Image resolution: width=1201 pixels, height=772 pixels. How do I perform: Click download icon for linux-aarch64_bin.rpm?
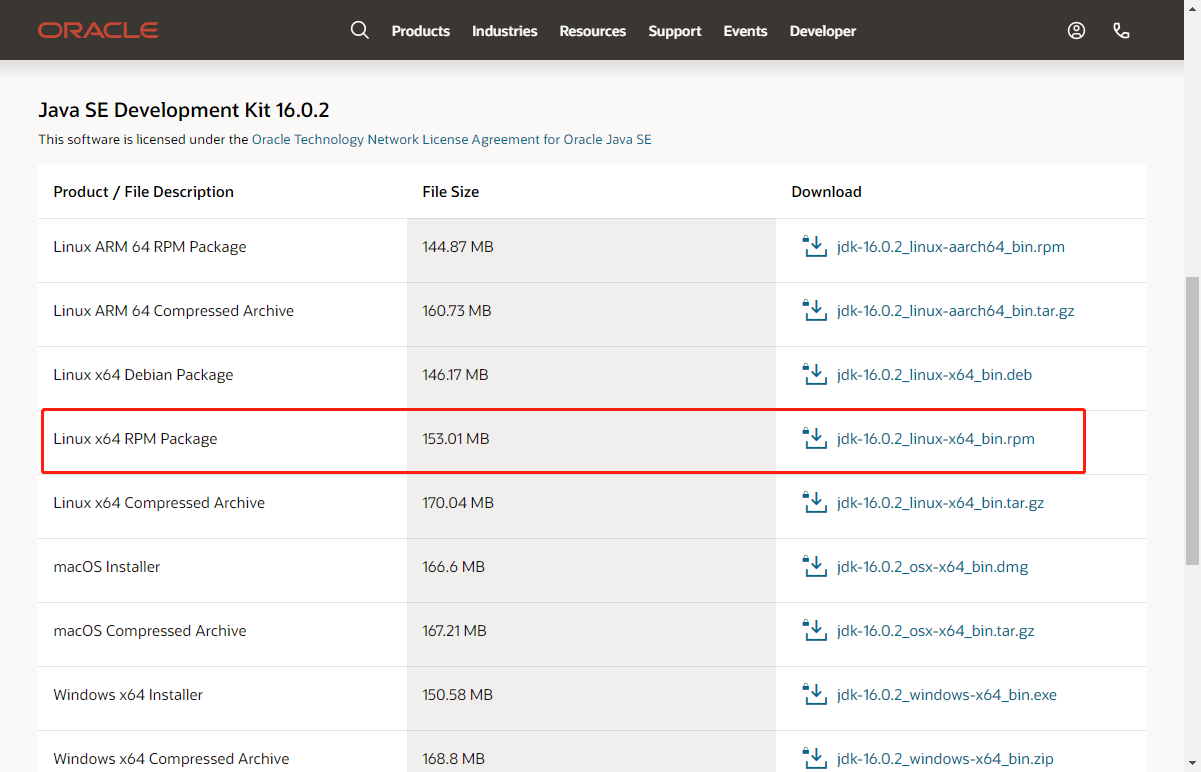[x=814, y=246]
